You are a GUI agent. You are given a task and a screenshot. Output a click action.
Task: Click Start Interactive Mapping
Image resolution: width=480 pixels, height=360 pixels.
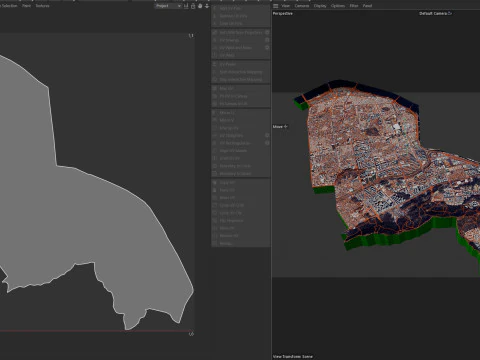[x=241, y=72]
